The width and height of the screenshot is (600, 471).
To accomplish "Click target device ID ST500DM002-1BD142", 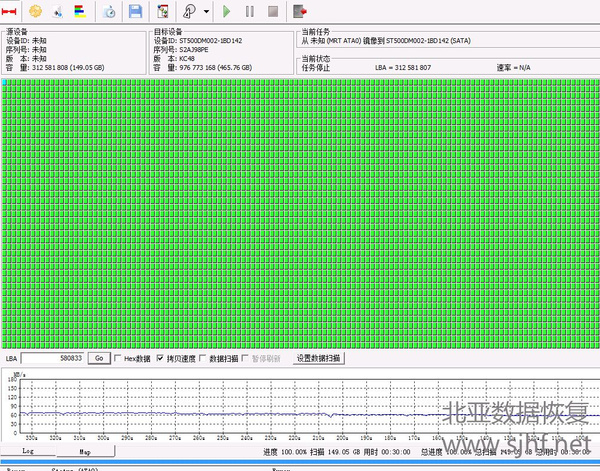I will [x=210, y=41].
